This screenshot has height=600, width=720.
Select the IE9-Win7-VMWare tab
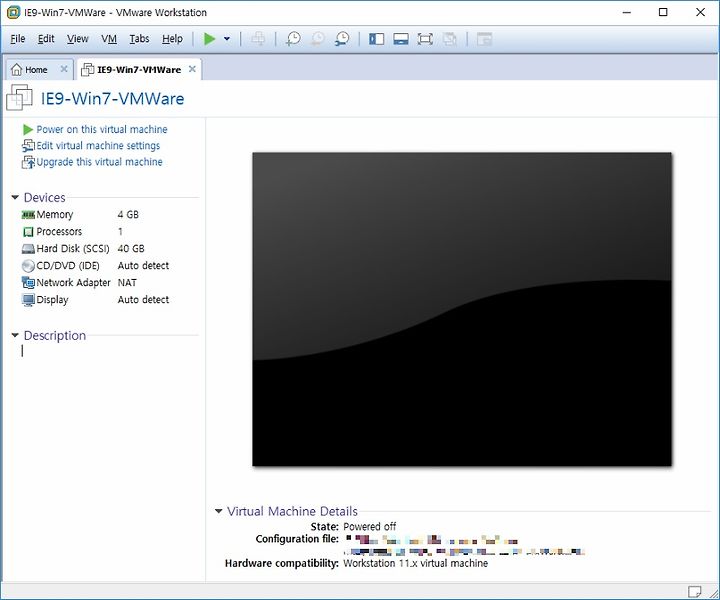click(139, 70)
